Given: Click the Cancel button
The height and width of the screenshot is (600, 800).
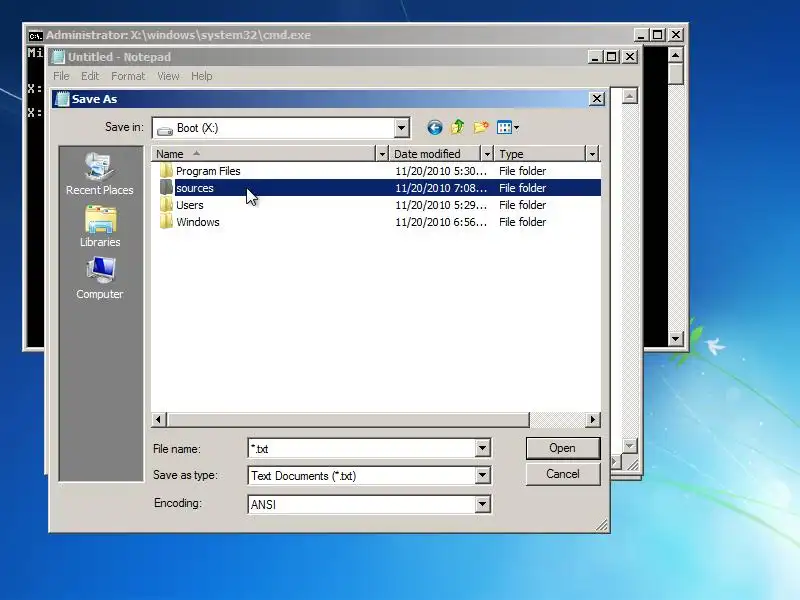Looking at the screenshot, I should 563,474.
